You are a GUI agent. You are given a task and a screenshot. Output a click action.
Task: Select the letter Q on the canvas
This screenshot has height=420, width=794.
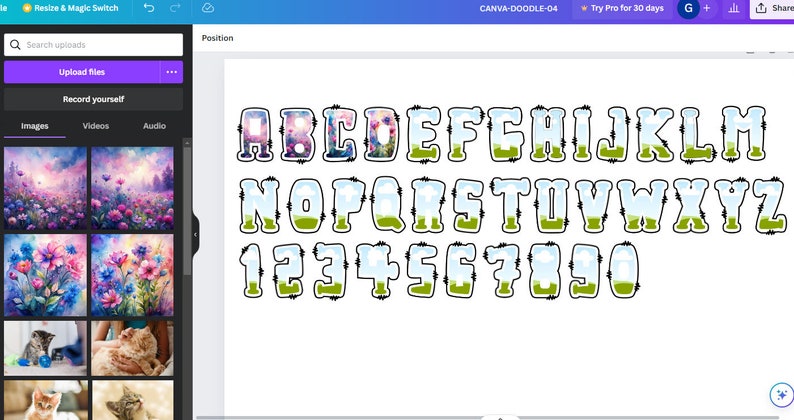pyautogui.click(x=389, y=204)
